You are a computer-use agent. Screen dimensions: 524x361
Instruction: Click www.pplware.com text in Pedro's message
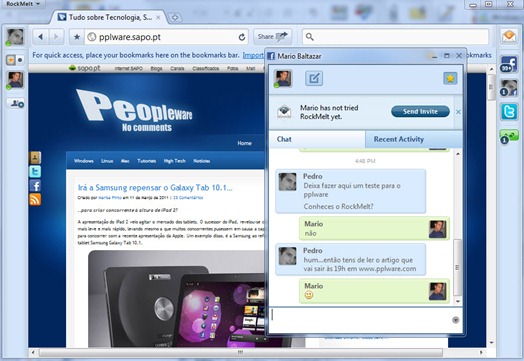[x=387, y=269]
